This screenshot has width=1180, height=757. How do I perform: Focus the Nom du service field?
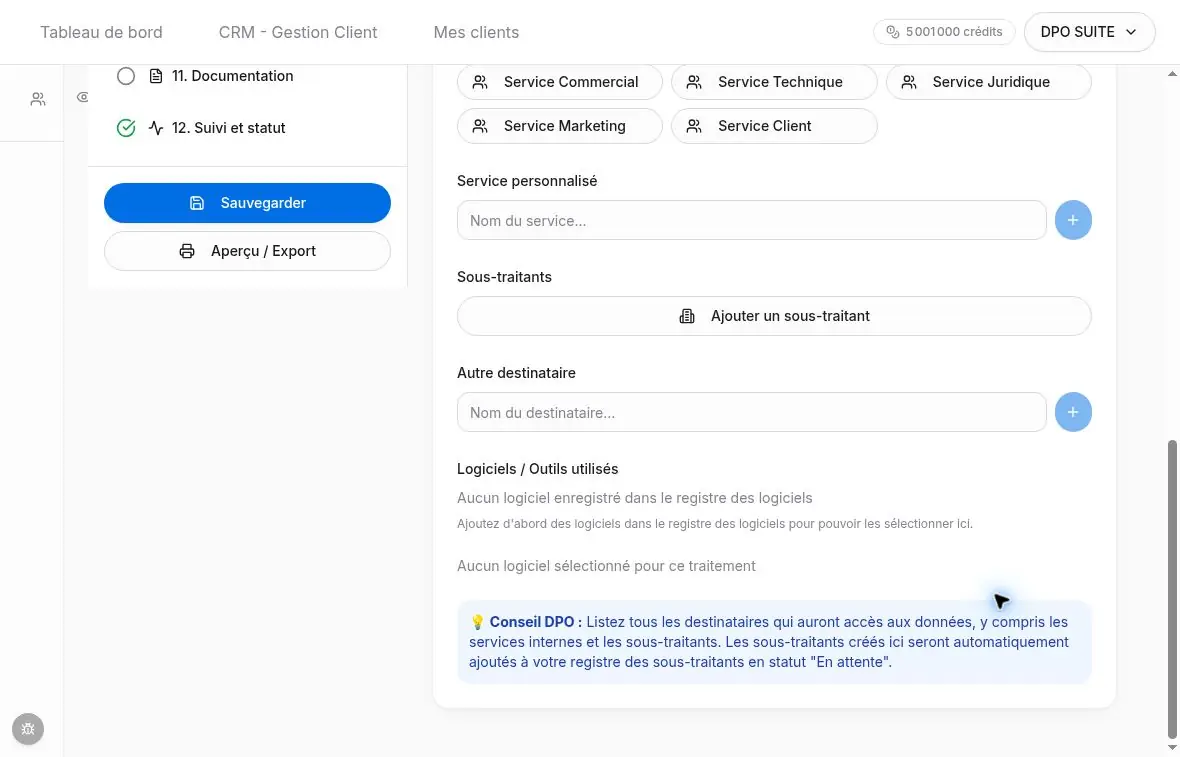coord(751,220)
